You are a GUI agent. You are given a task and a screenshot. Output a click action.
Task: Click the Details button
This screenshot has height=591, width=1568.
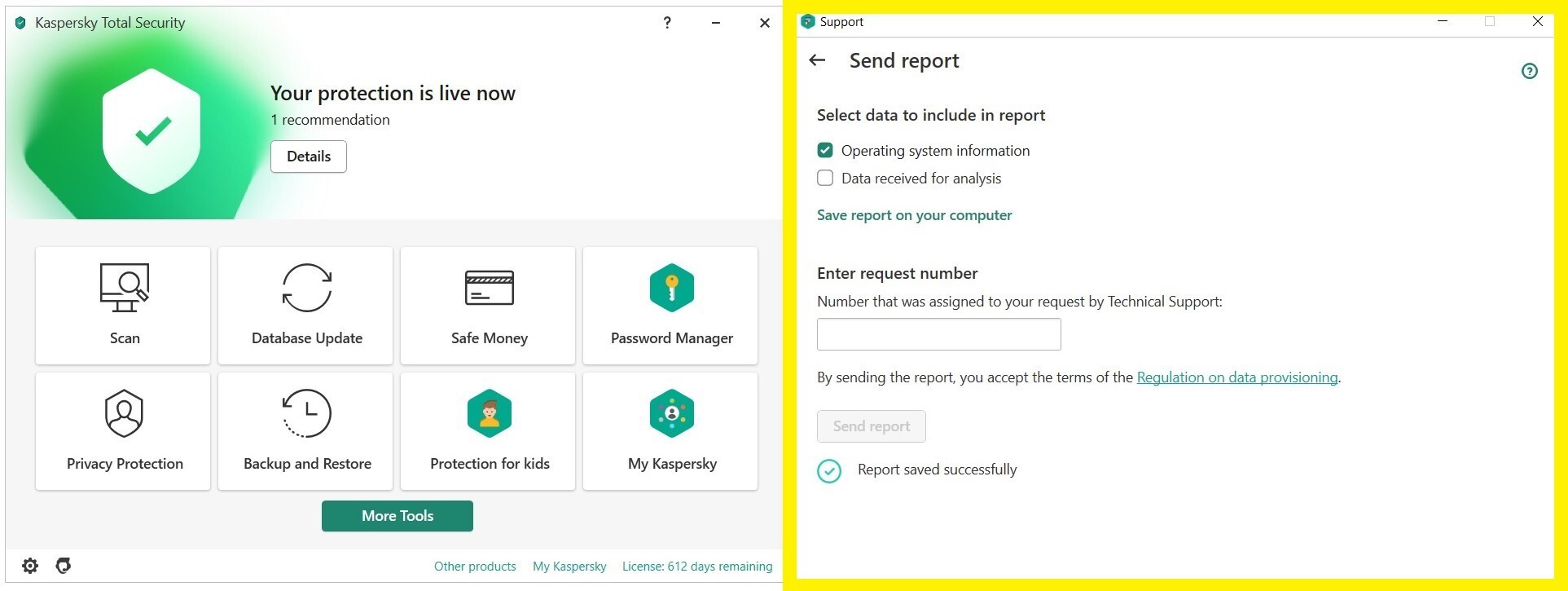[309, 157]
